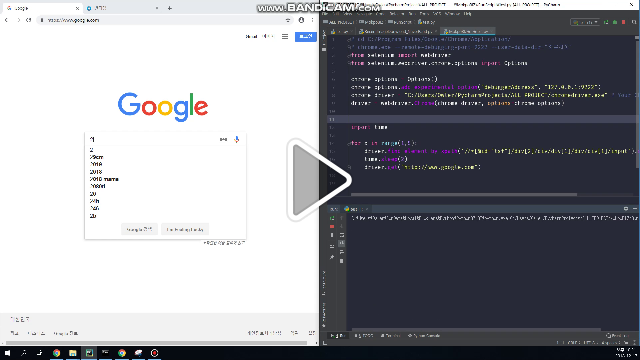Open Bandicam recorder icon in taskbar
This screenshot has width=640, height=360.
(x=154, y=353)
